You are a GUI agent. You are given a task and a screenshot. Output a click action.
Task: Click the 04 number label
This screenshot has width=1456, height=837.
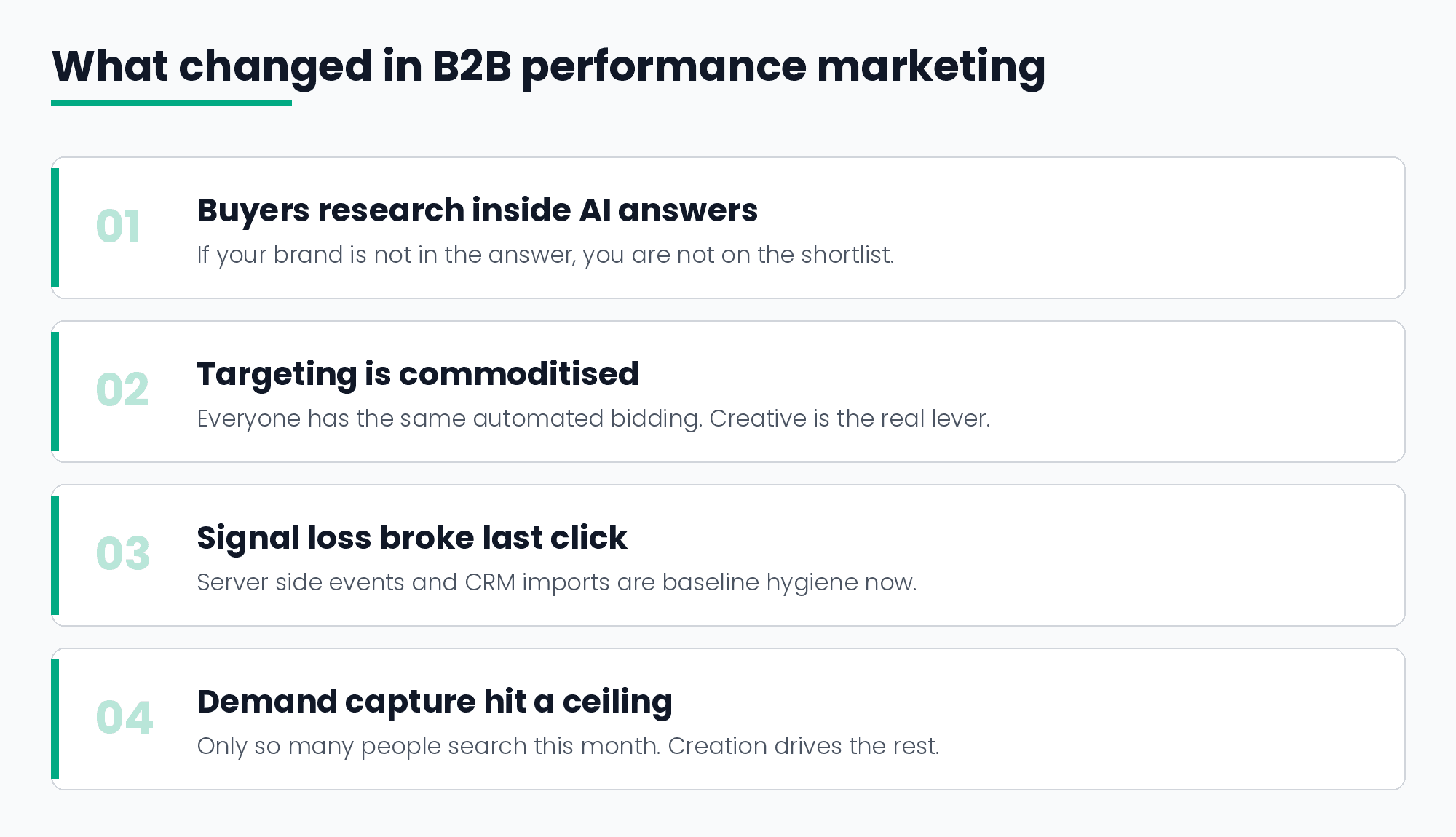pos(124,718)
